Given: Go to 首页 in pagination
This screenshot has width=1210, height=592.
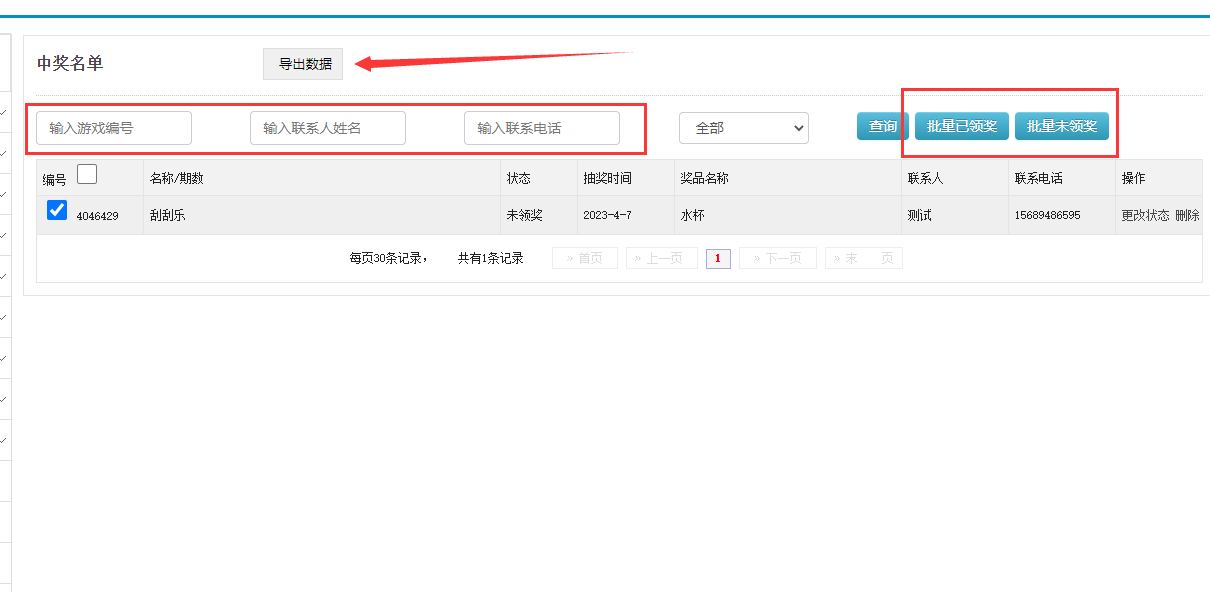Looking at the screenshot, I should pyautogui.click(x=585, y=258).
